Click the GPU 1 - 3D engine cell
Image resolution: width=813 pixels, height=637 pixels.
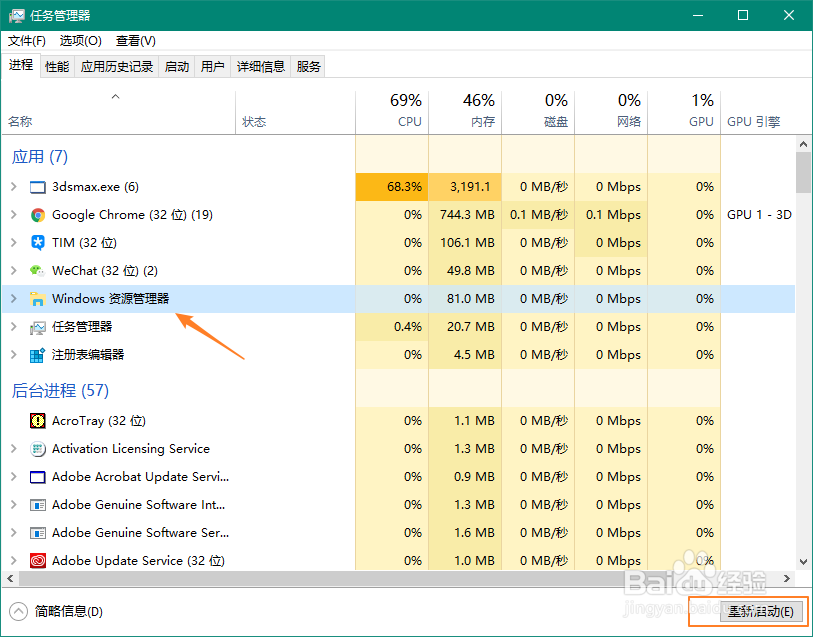tap(759, 215)
